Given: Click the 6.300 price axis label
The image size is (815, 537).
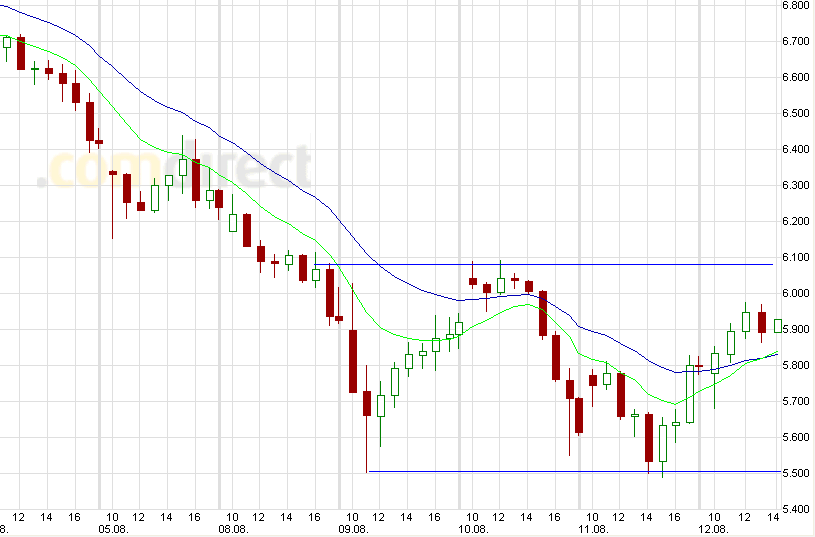Looking at the screenshot, I should 796,186.
